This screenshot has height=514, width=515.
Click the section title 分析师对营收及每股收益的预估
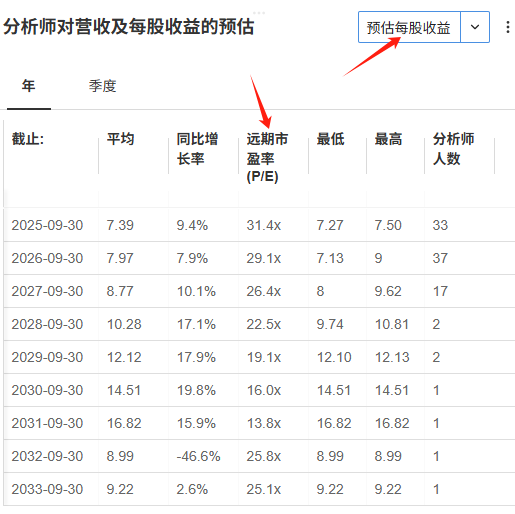(129, 27)
